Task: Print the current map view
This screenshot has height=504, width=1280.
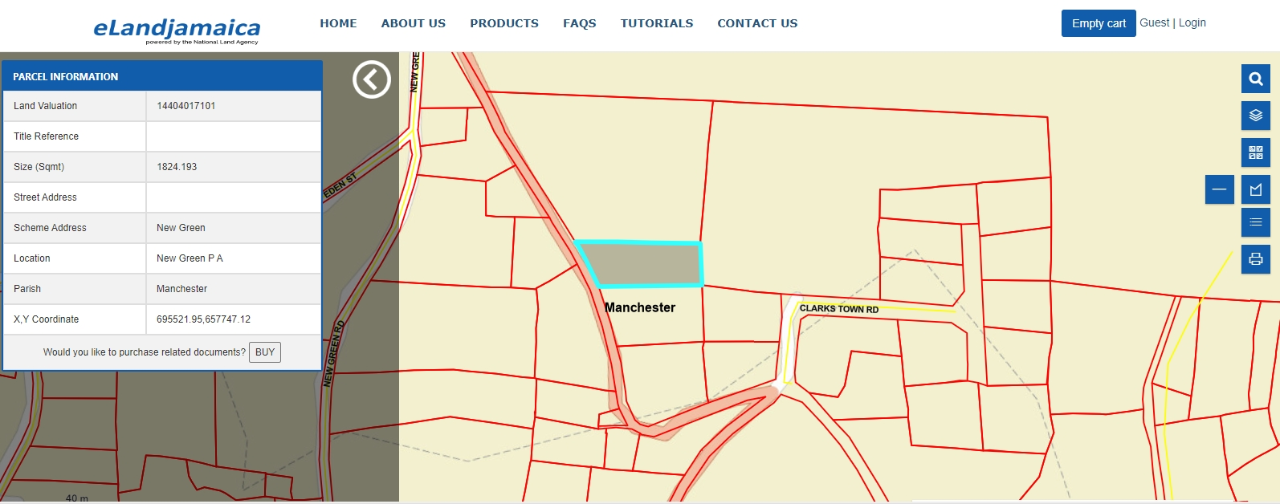Action: click(x=1255, y=259)
